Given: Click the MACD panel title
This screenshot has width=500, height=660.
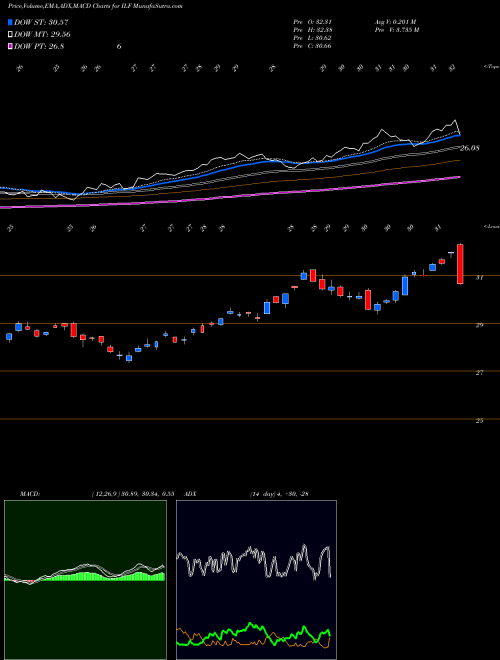Looking at the screenshot, I should pyautogui.click(x=30, y=494).
